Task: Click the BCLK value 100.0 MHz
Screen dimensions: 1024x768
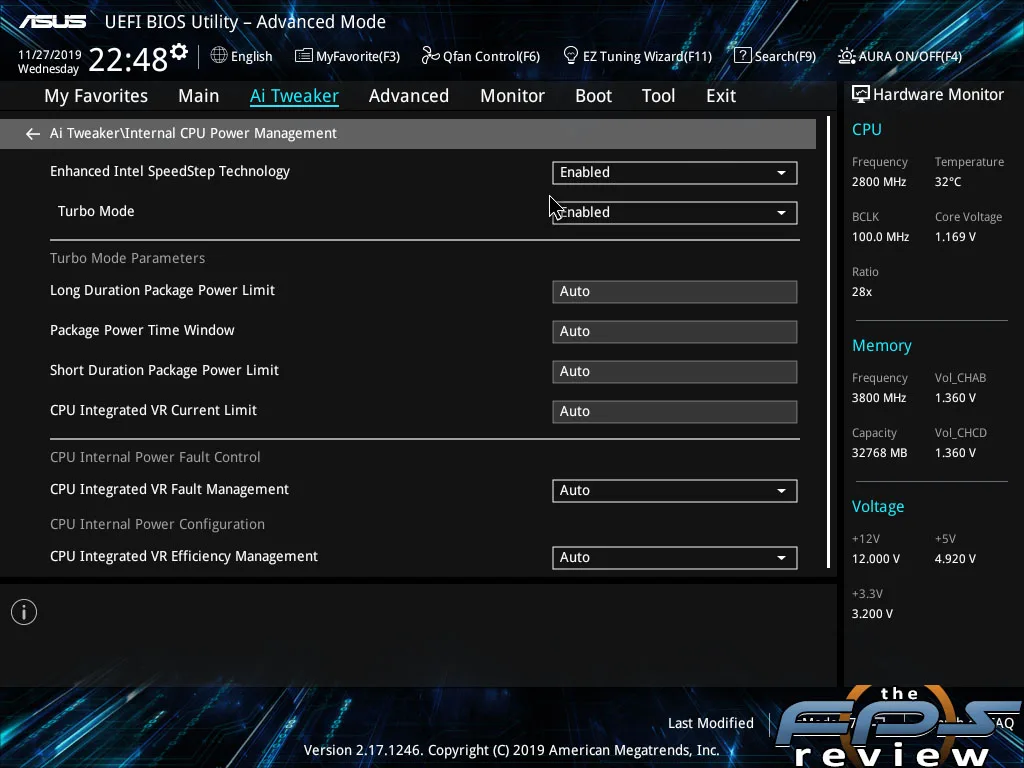Action: pos(880,236)
